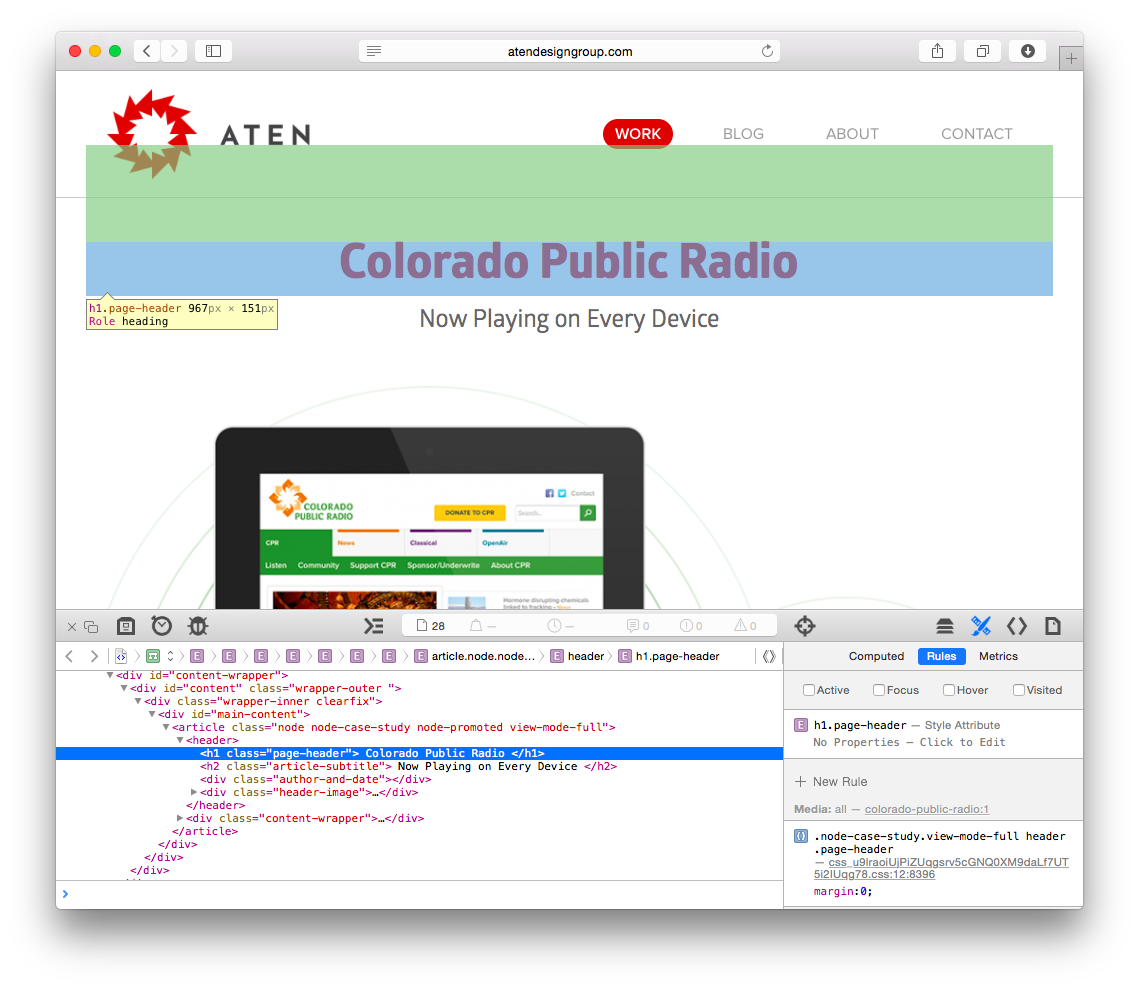The height and width of the screenshot is (989, 1139).
Task: Open the WORK nav item
Action: coord(638,134)
